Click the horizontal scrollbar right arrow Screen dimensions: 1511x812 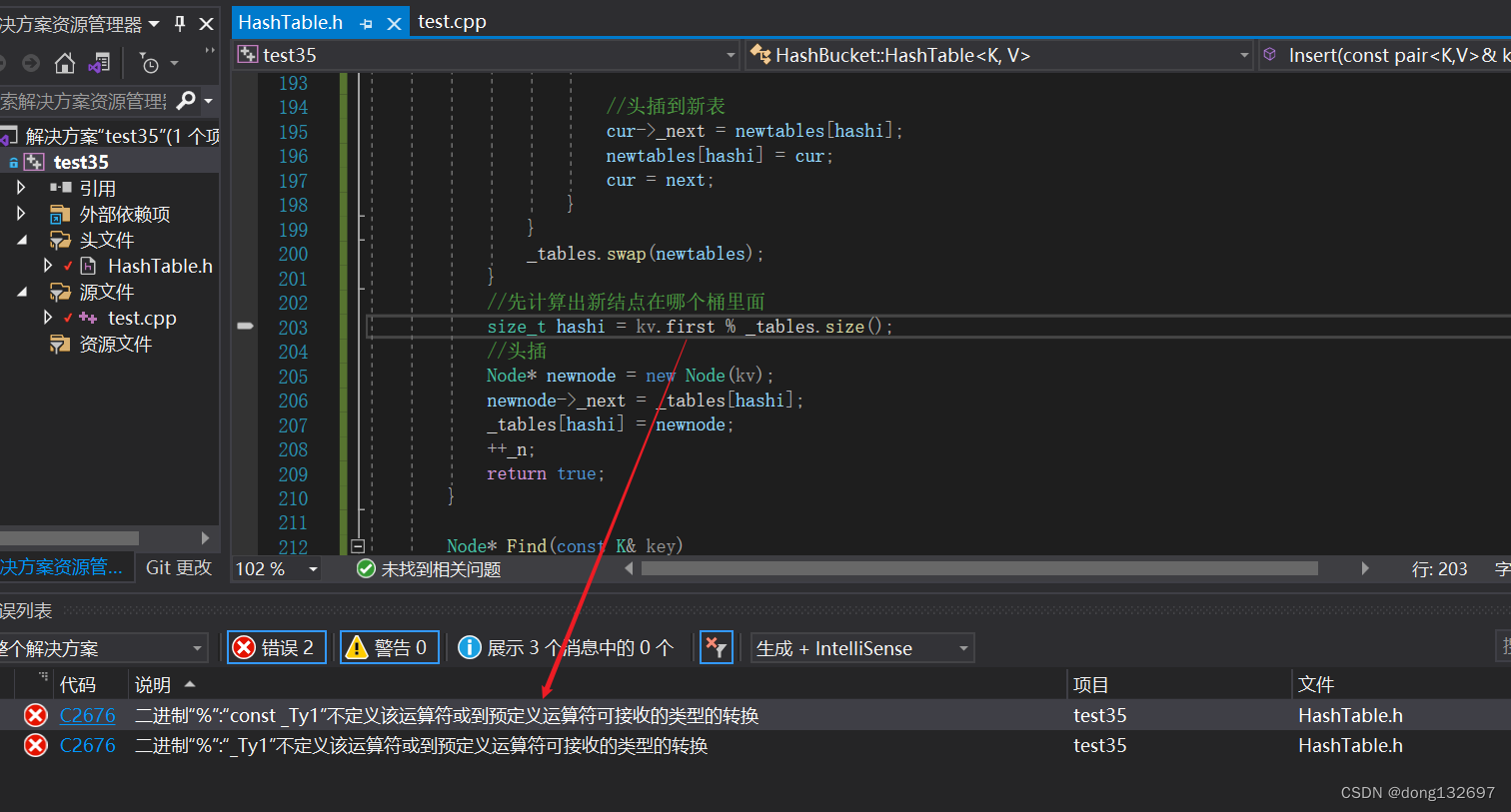point(1365,568)
